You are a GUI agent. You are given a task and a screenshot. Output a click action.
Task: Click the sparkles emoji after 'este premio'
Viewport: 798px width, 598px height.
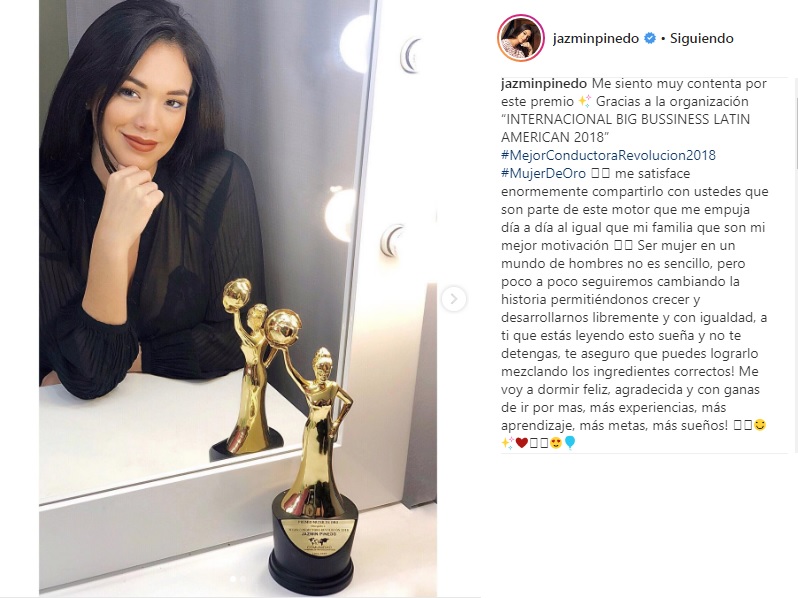(585, 101)
